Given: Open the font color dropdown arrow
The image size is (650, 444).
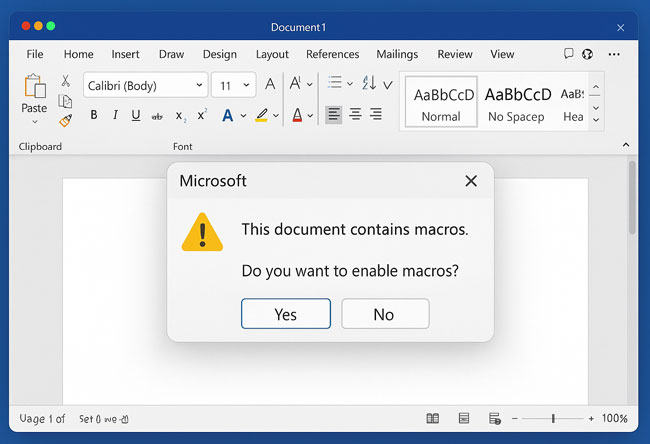Looking at the screenshot, I should (310, 116).
